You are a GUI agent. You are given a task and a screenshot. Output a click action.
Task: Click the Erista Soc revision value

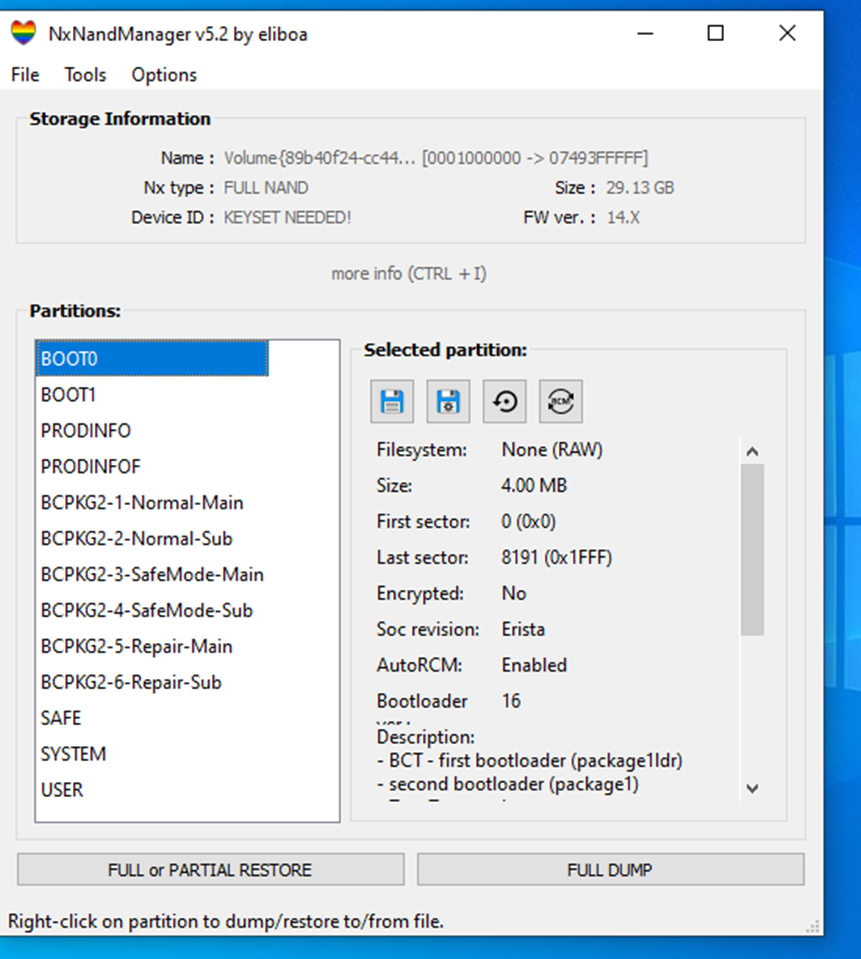pyautogui.click(x=523, y=629)
